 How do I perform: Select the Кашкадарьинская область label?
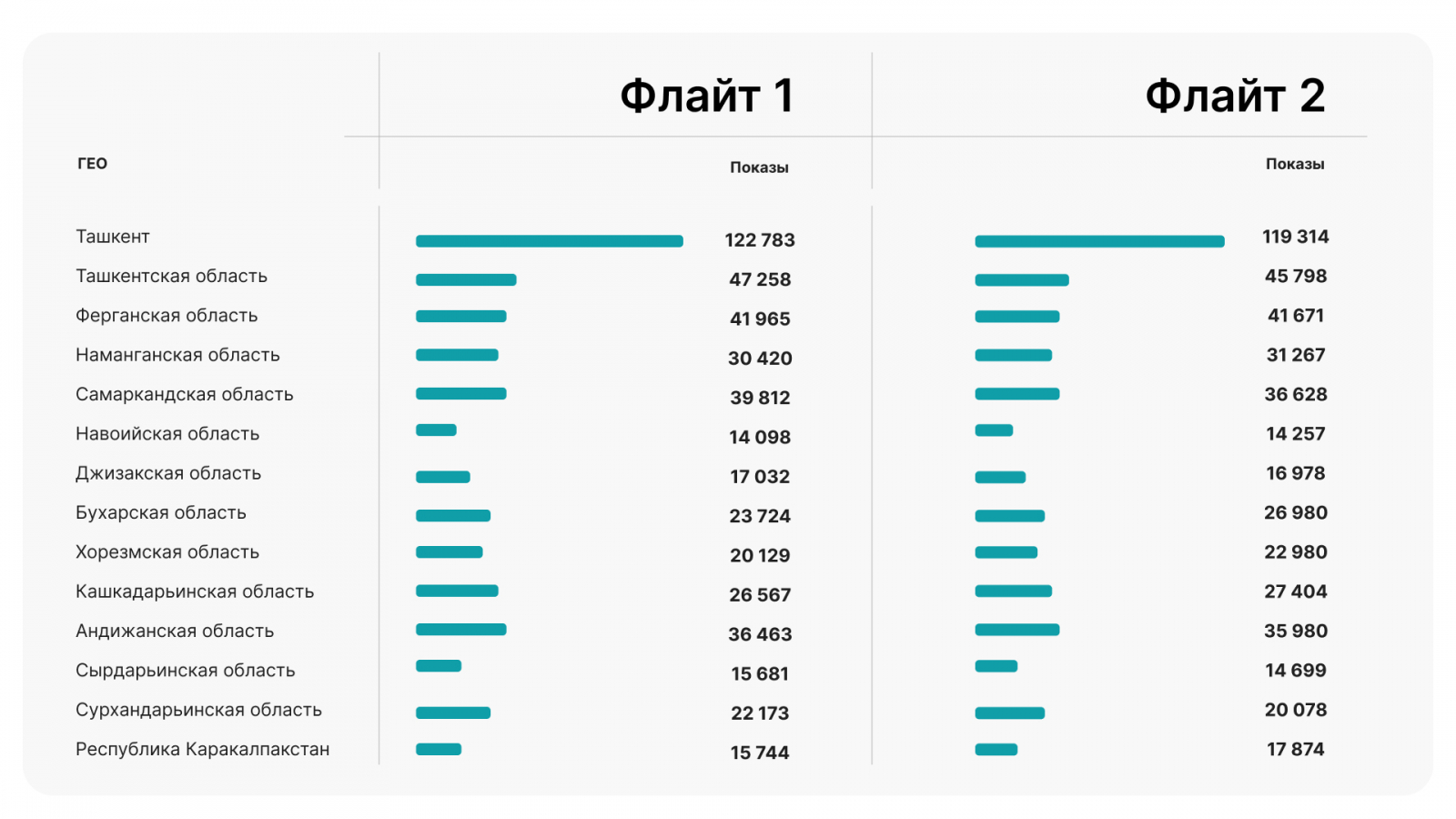(x=195, y=591)
